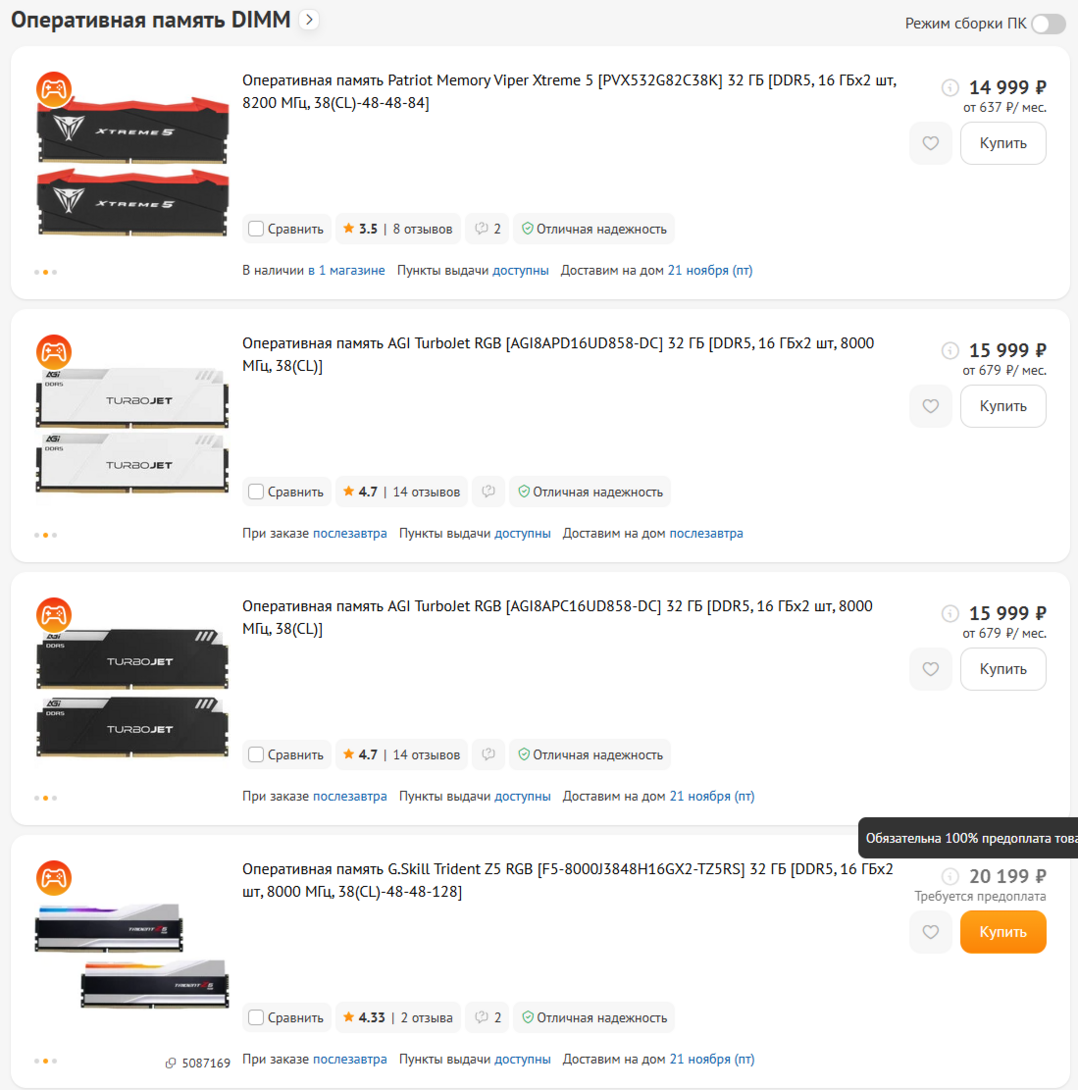The width and height of the screenshot is (1078, 1090).
Task: Buy G.Skill Trident Z5 with orange Купить
Action: coord(1003,932)
